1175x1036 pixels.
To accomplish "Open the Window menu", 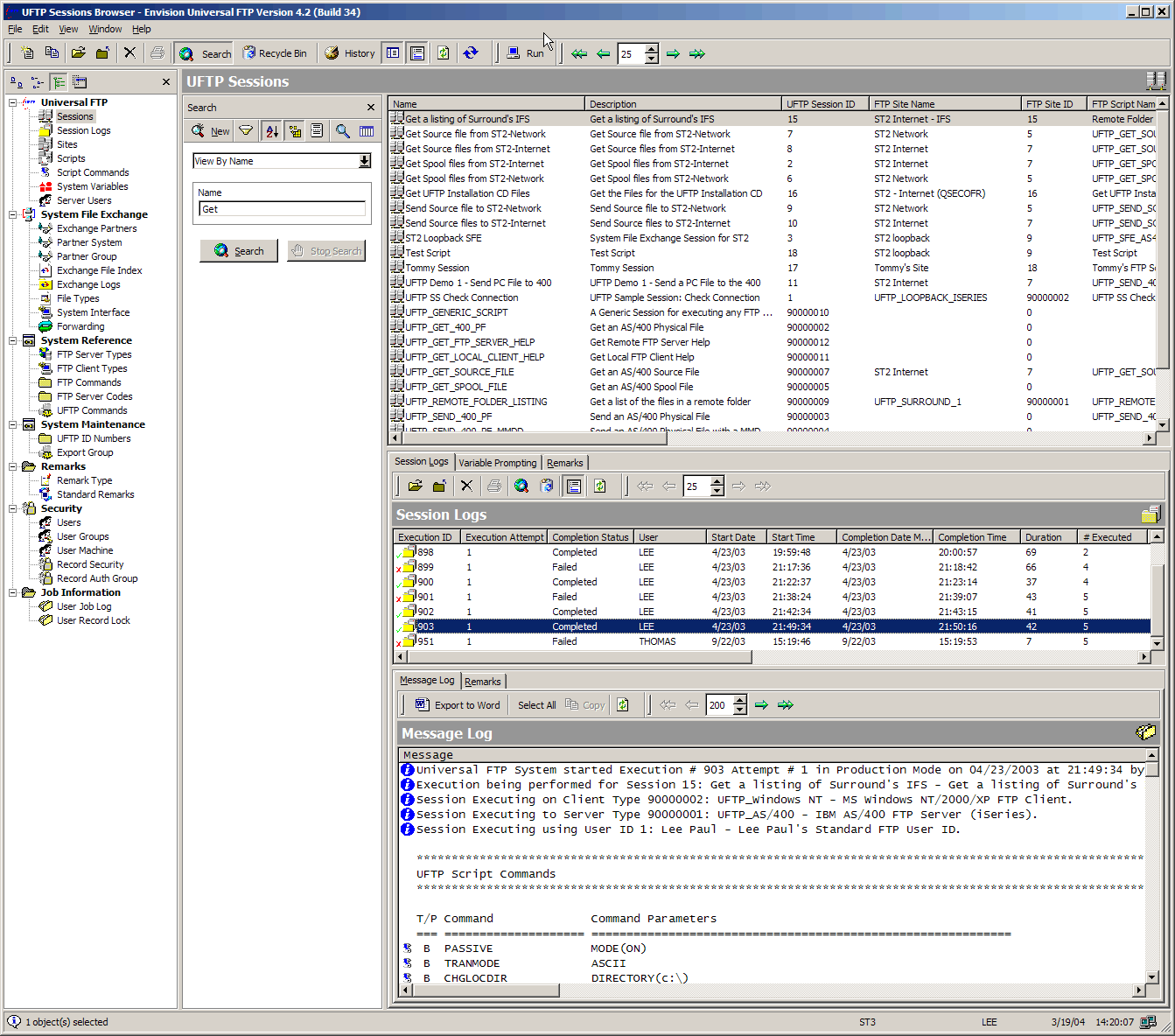I will coord(105,29).
